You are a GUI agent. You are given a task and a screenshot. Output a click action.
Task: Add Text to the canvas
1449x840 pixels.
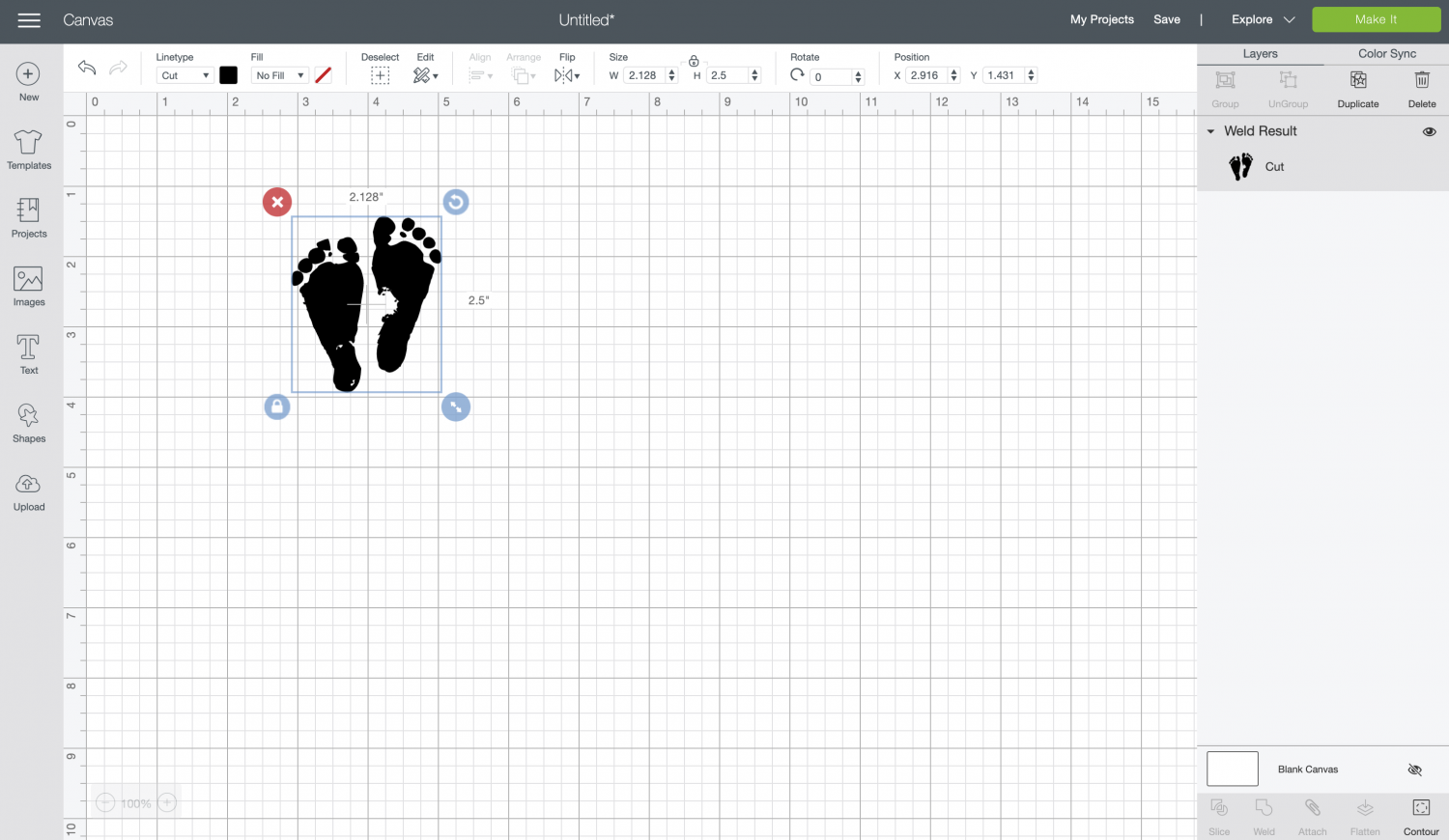click(29, 354)
